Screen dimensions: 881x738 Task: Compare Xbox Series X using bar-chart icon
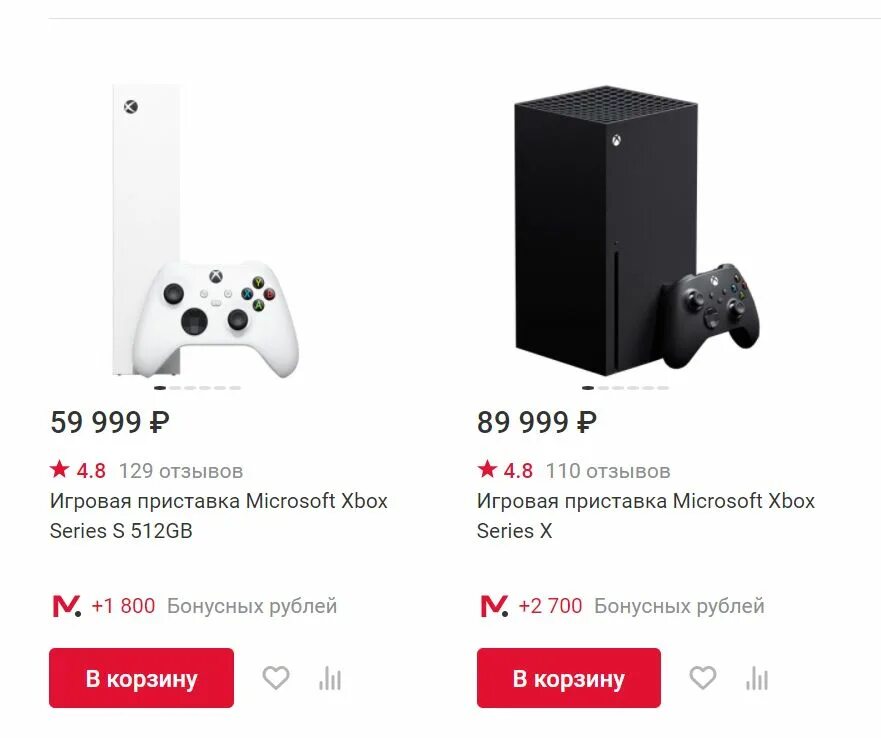756,679
